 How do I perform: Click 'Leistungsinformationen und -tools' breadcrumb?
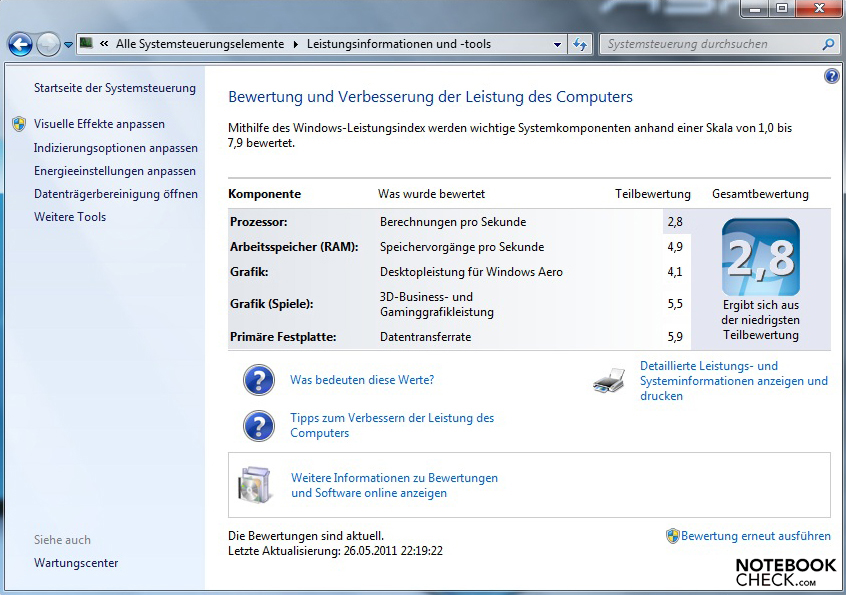(x=399, y=44)
